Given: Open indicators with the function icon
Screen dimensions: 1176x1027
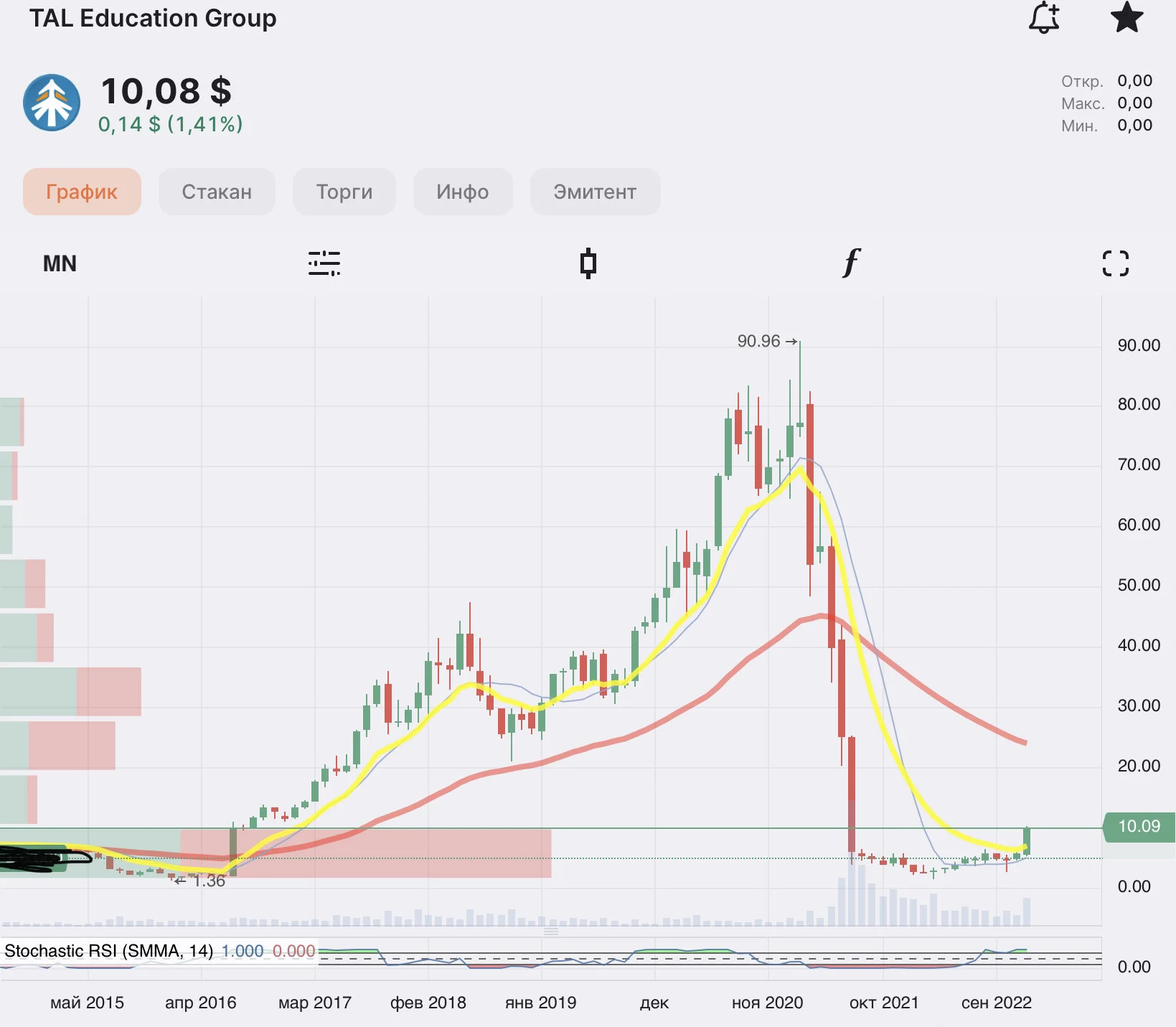Looking at the screenshot, I should pyautogui.click(x=851, y=263).
